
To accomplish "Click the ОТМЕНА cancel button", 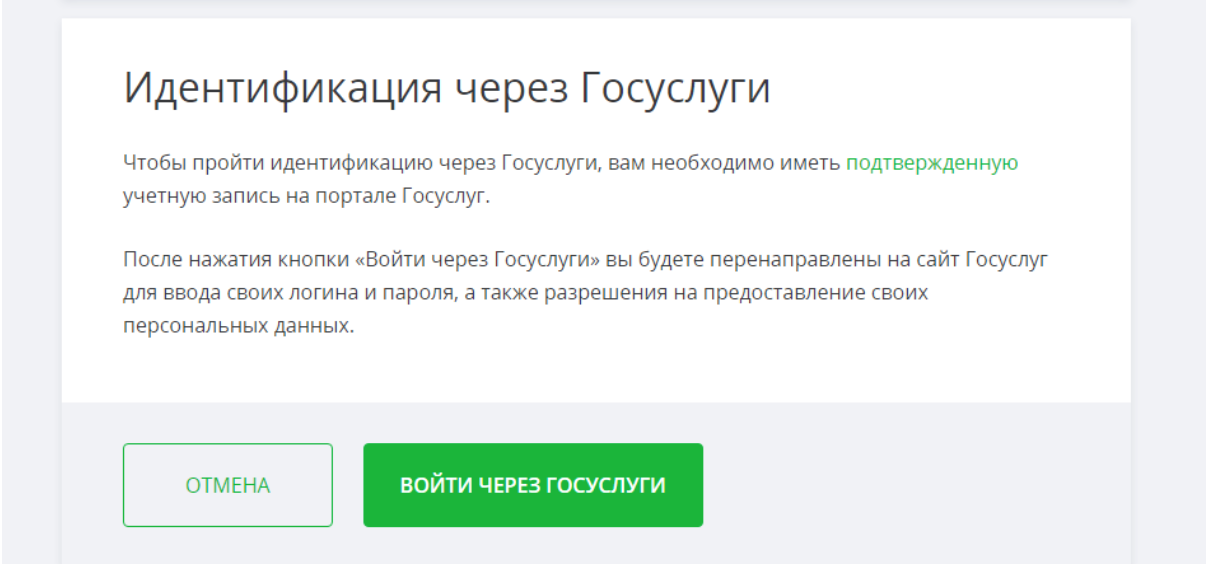I will point(228,485).
